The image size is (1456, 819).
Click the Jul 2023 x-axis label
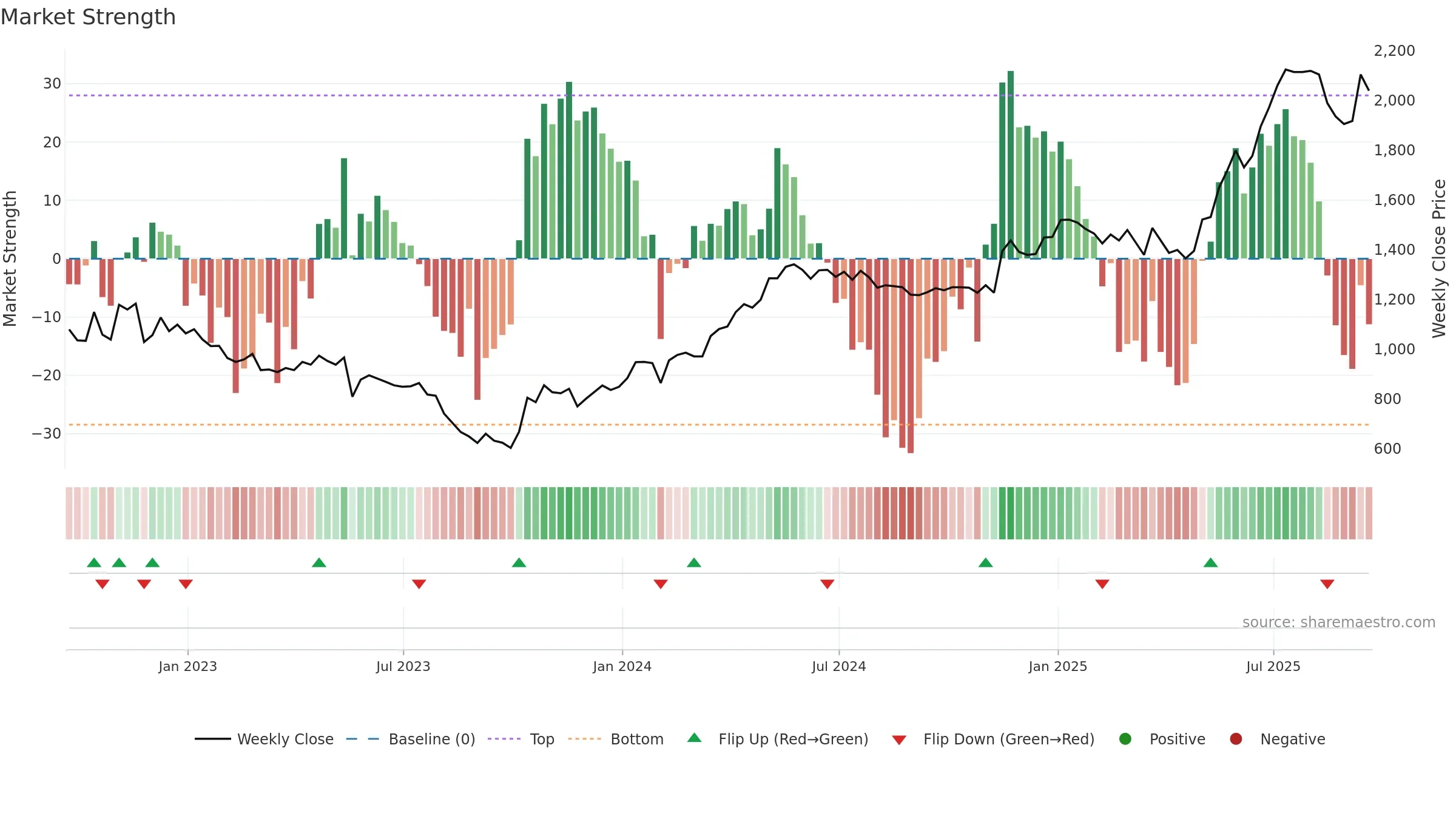[403, 667]
